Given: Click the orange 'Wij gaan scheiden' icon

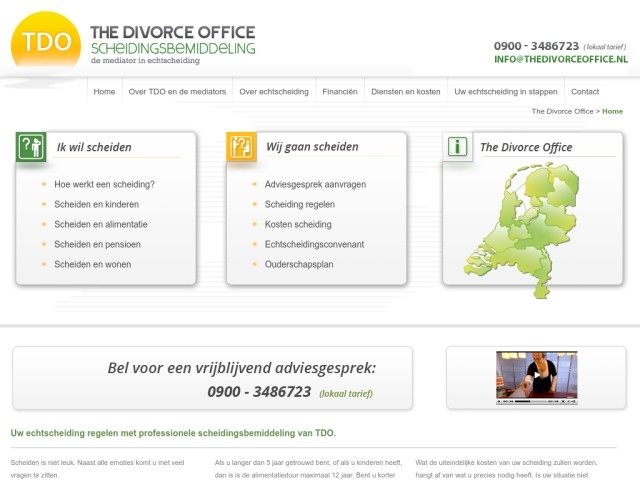Looking at the screenshot, I should [241, 146].
